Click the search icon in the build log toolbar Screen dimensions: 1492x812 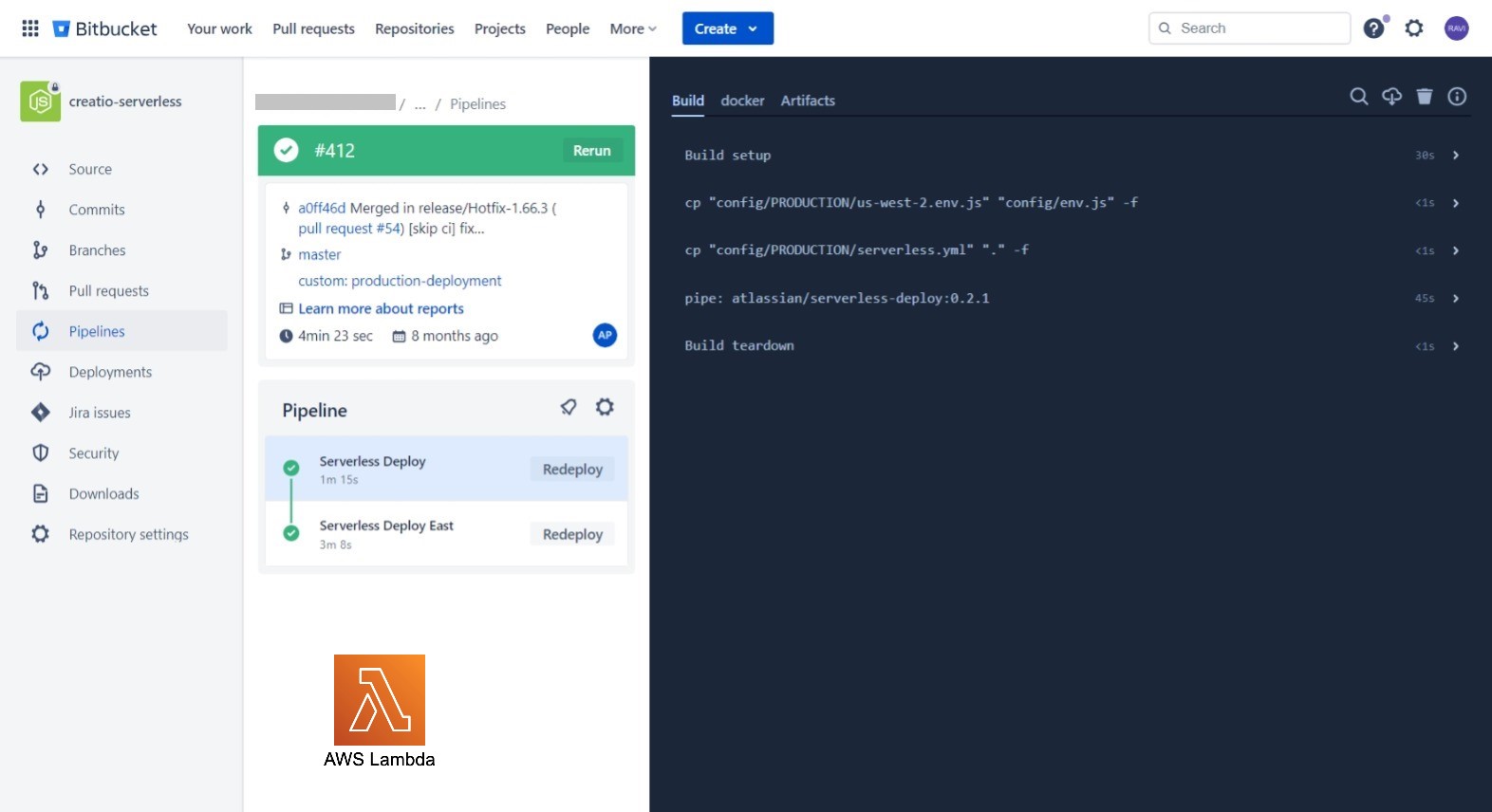(x=1359, y=97)
